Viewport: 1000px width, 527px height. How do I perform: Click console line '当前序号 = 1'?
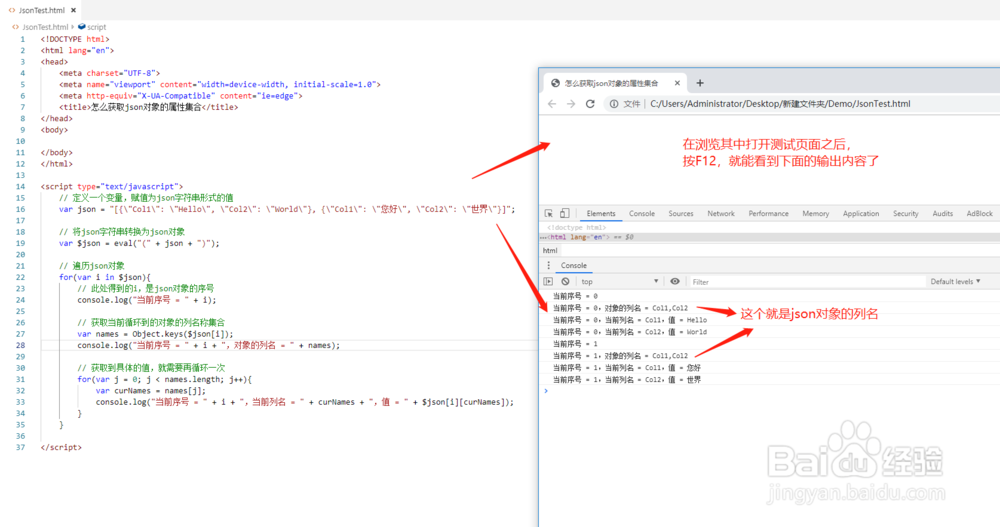tap(575, 344)
